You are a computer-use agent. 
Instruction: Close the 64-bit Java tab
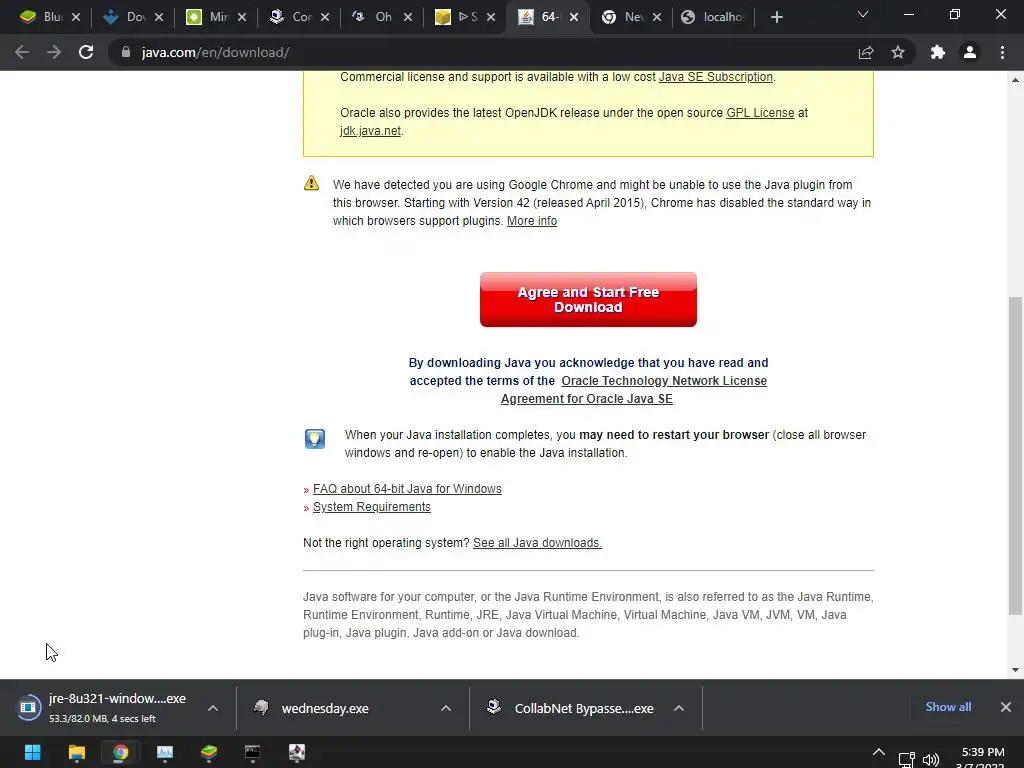(x=574, y=17)
